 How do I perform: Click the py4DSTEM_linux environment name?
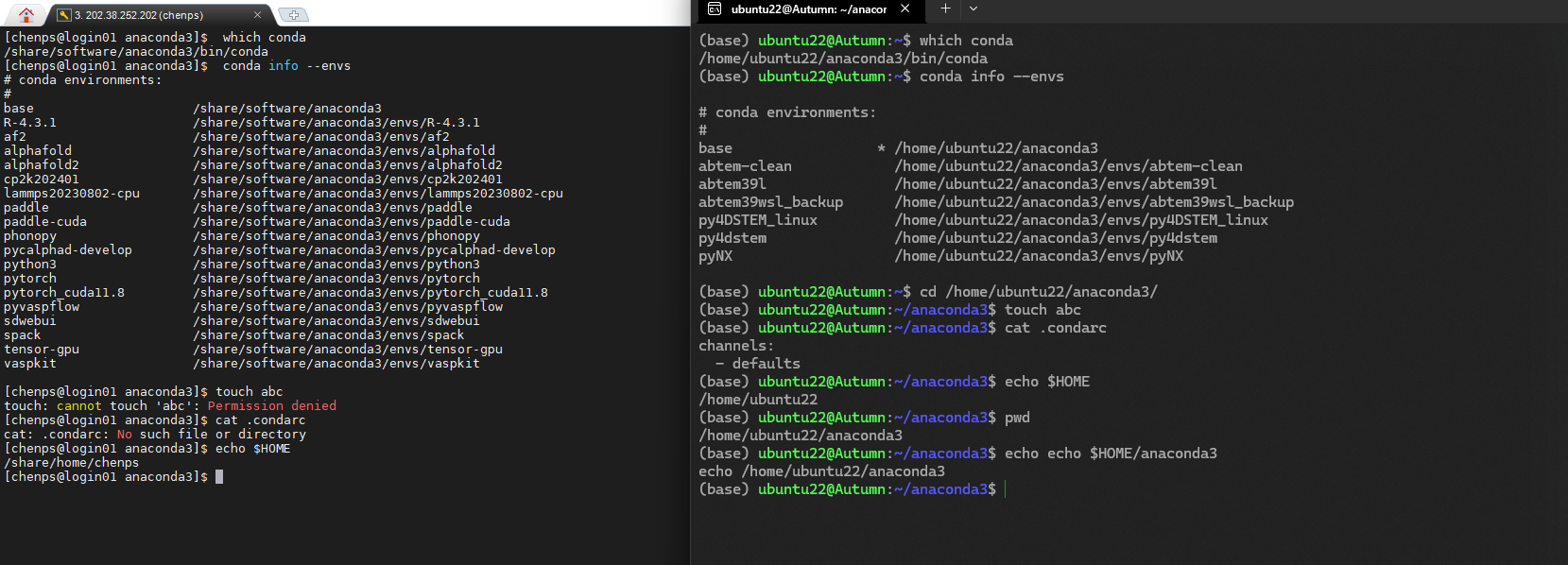click(758, 220)
